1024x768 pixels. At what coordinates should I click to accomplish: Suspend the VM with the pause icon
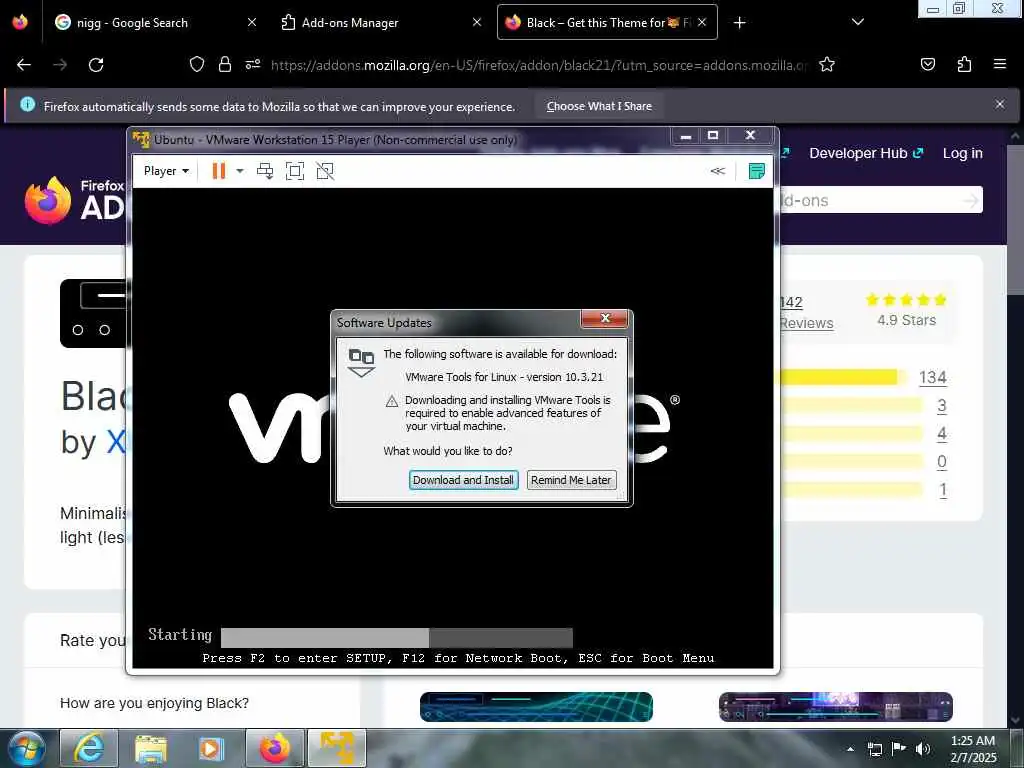coord(219,171)
